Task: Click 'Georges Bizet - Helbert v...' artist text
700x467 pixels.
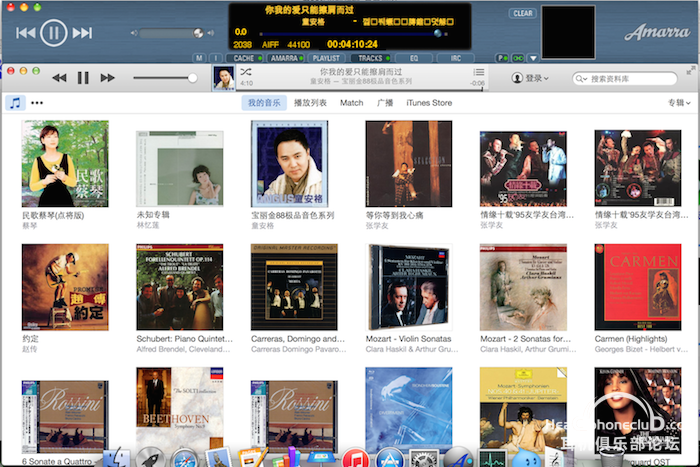Action: [641, 349]
